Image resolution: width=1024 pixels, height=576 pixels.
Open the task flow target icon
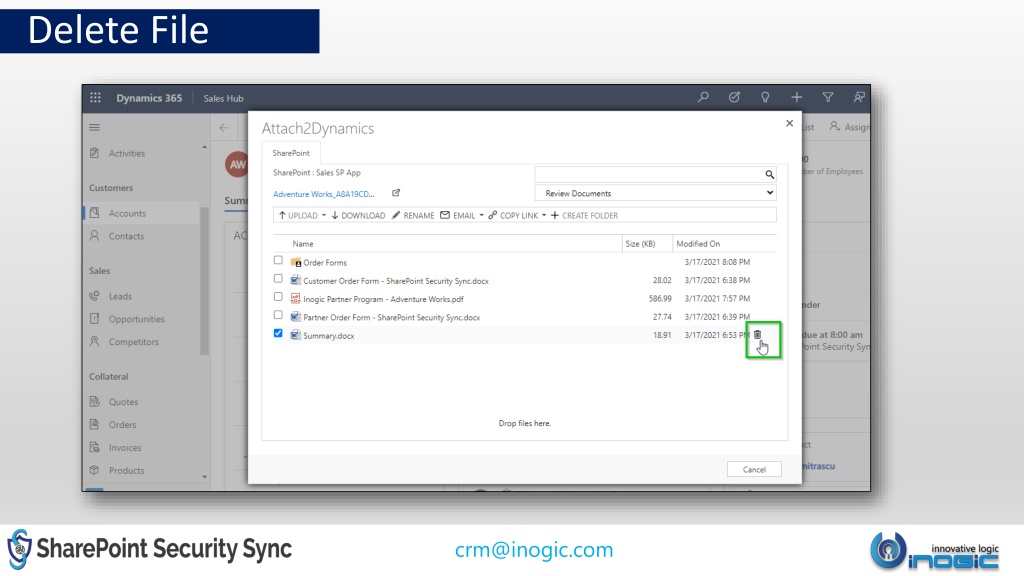point(734,97)
